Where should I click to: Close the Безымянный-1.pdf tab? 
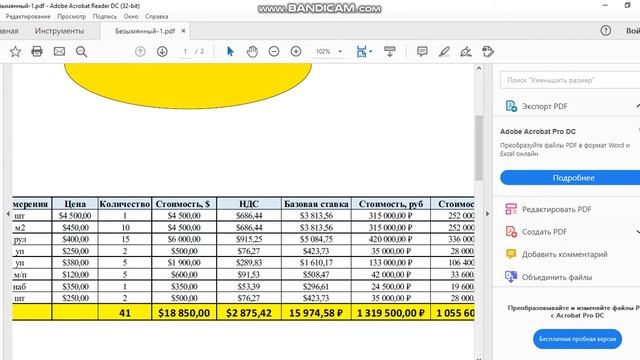click(x=183, y=31)
